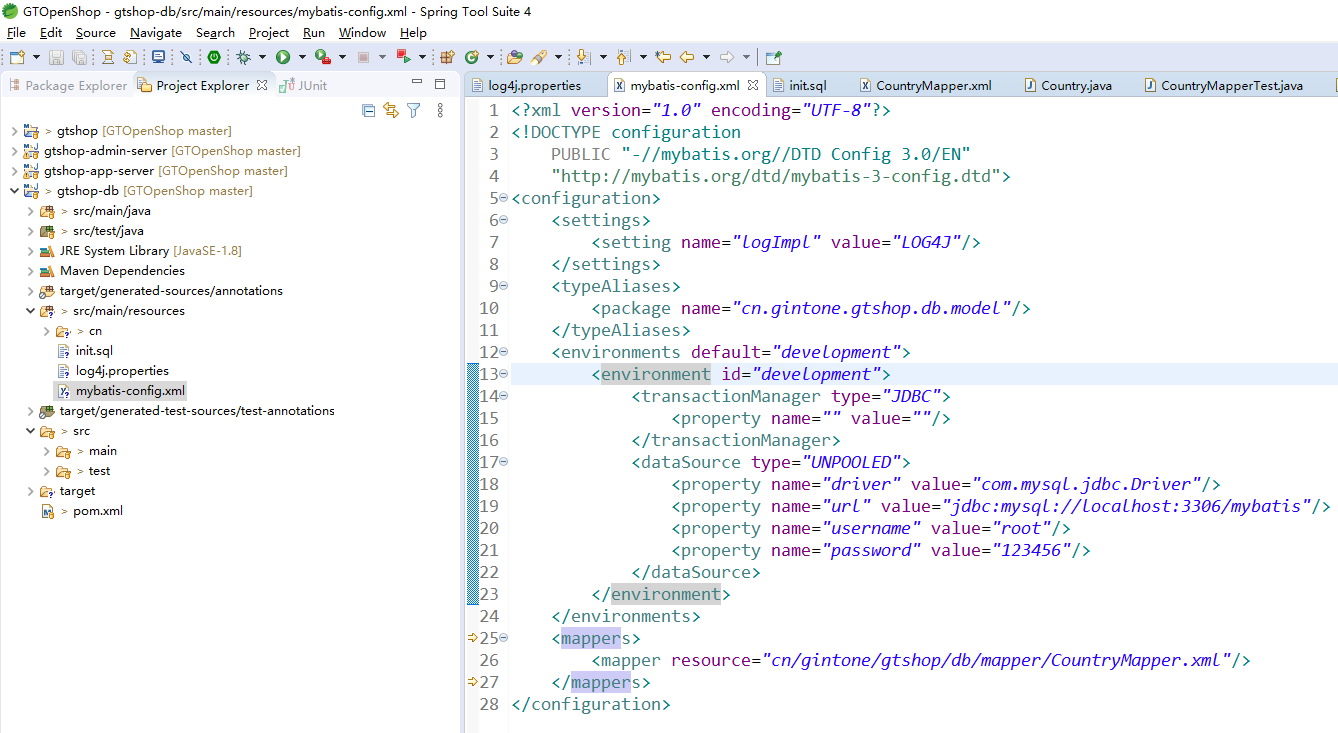Click the Save disk icon in toolbar
Screen dimensions: 1338x733
pyautogui.click(x=55, y=58)
